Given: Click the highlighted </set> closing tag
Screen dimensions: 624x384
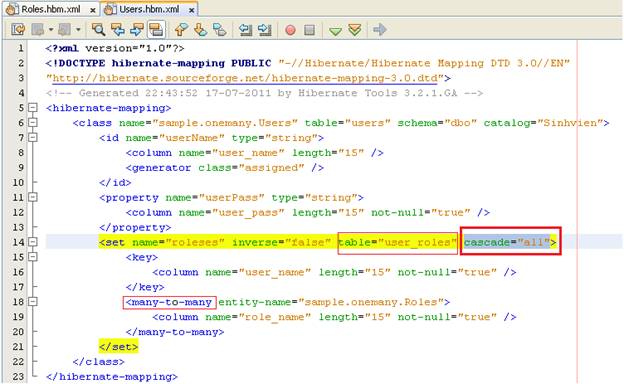Looking at the screenshot, I should point(119,347).
